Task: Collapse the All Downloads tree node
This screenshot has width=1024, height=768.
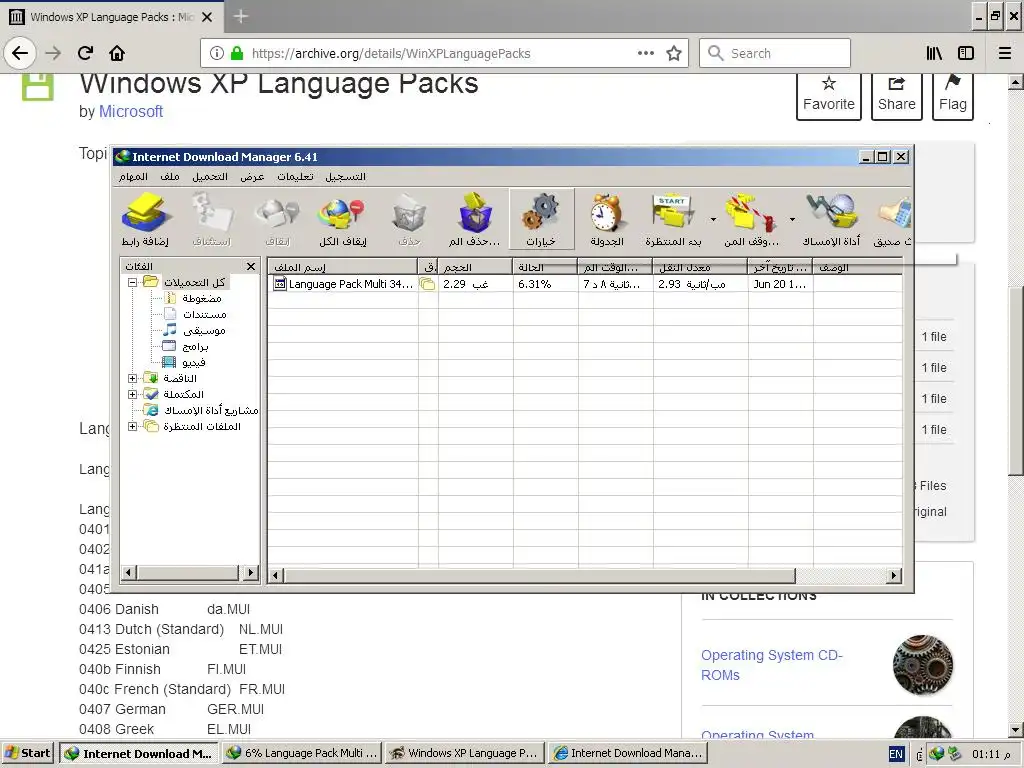Action: 132,283
